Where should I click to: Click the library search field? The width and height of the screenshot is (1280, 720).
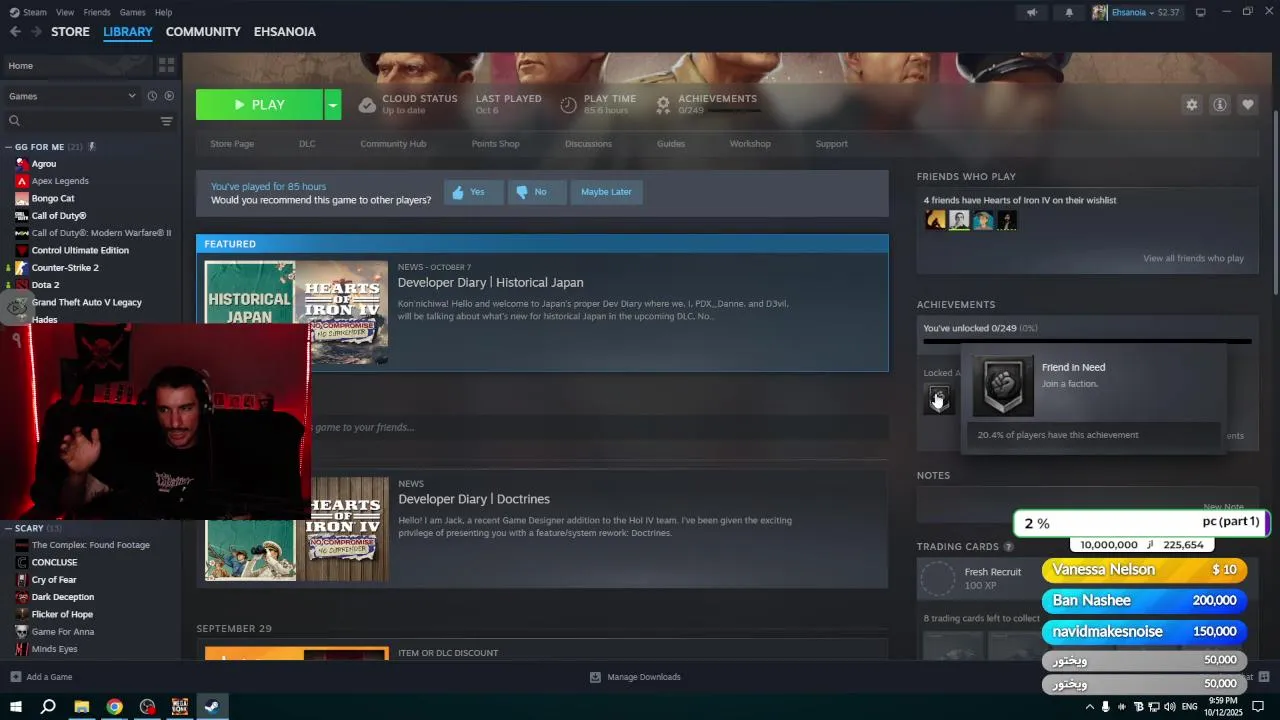point(82,121)
